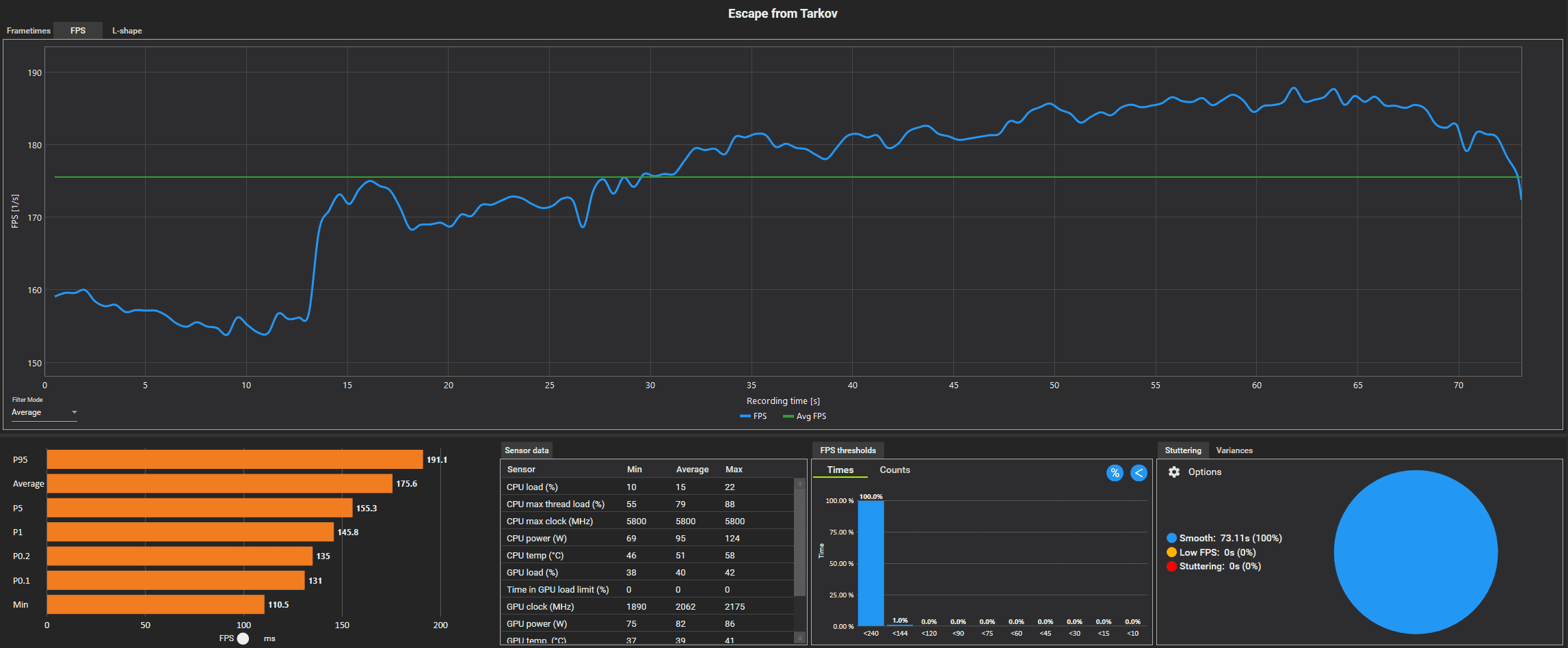Select the FPS graph tab

[78, 31]
